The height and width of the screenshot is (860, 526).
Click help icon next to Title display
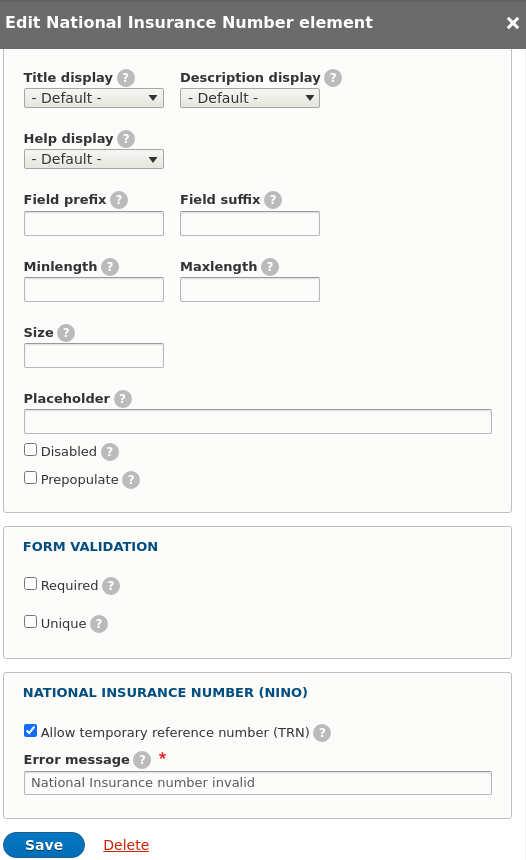click(x=126, y=78)
